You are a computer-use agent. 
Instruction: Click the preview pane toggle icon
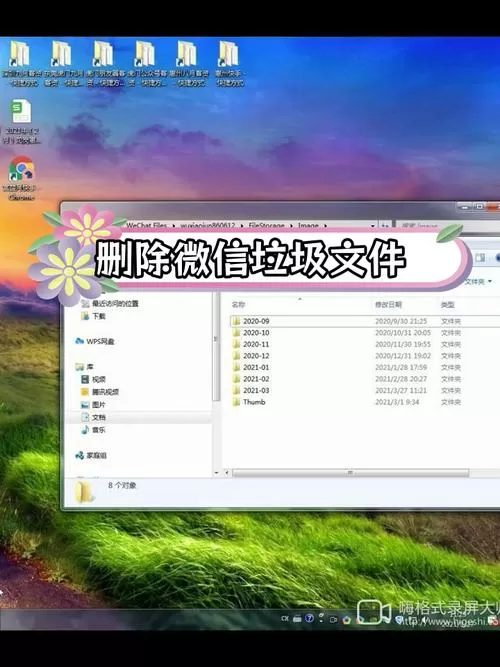[480, 258]
